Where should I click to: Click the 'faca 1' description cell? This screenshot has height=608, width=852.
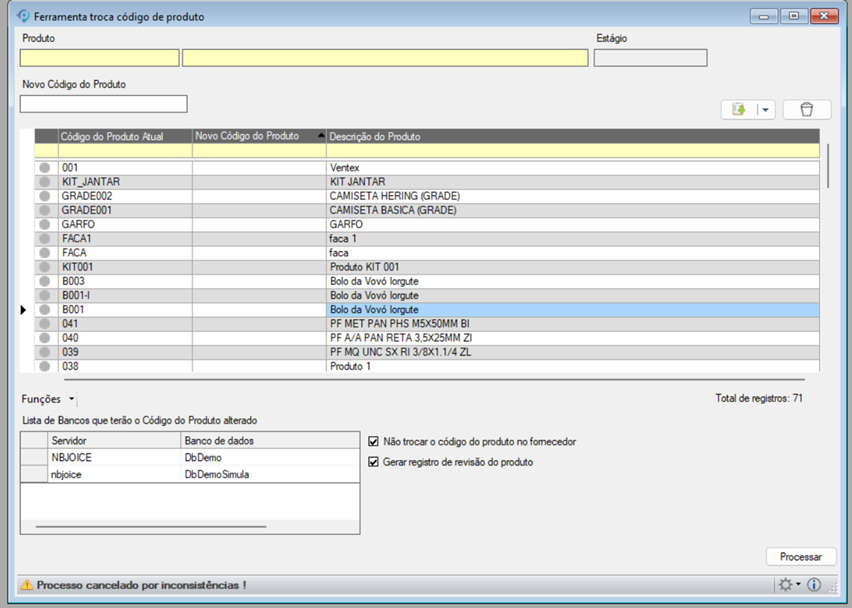pyautogui.click(x=573, y=239)
